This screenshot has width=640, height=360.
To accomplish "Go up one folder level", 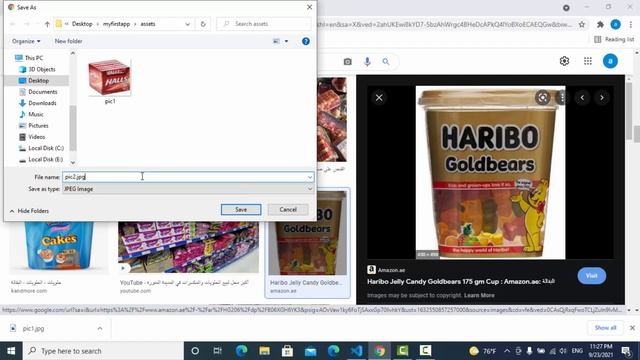I will point(47,24).
